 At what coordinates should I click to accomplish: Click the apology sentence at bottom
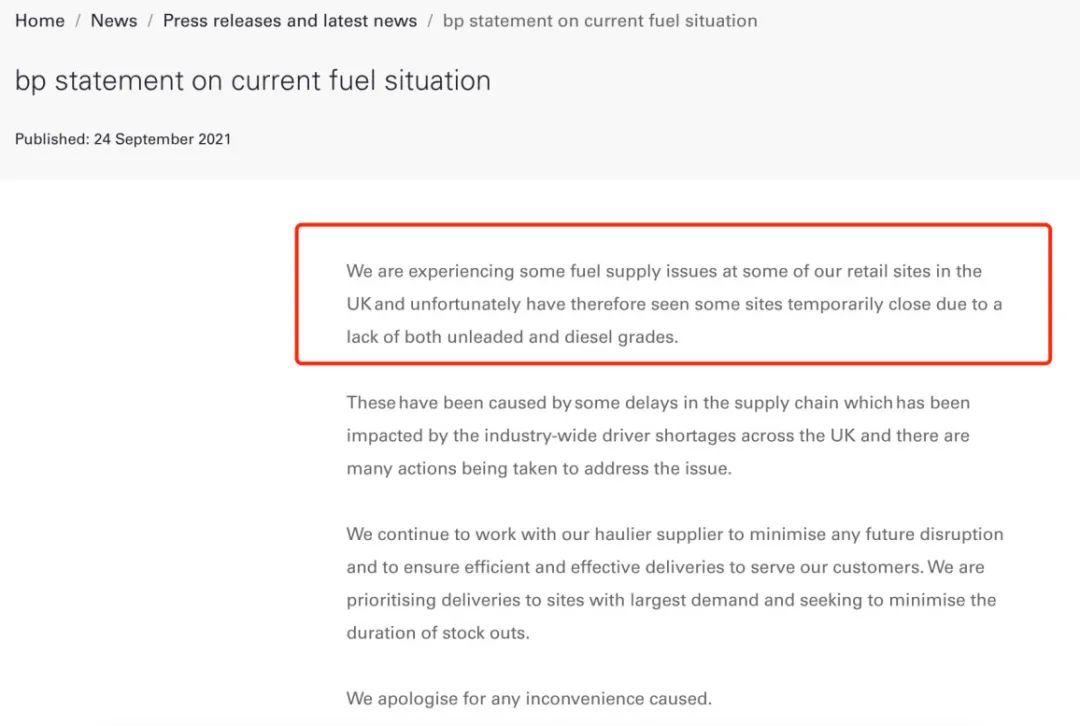pyautogui.click(x=529, y=698)
